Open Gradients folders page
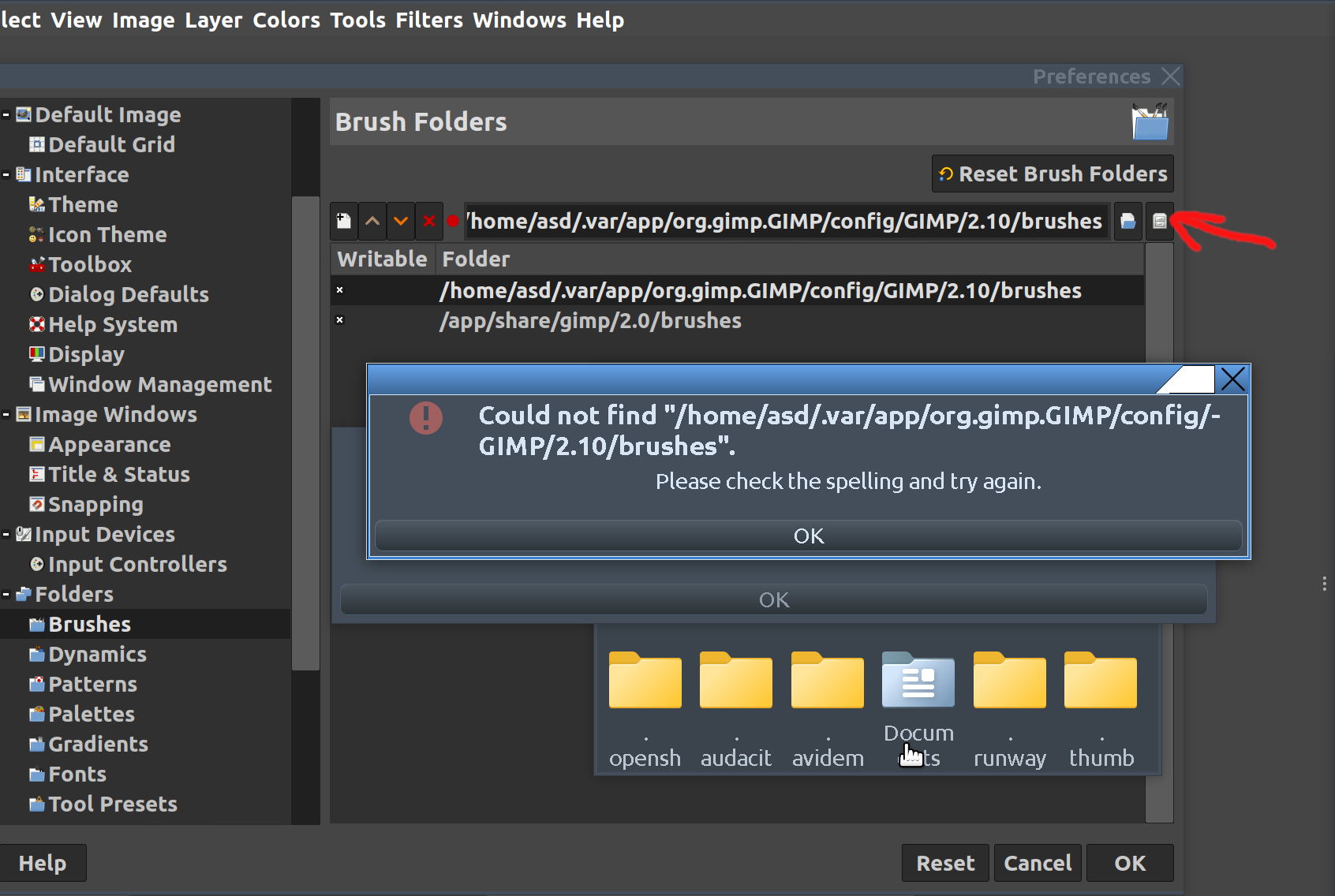1335x896 pixels. click(98, 744)
